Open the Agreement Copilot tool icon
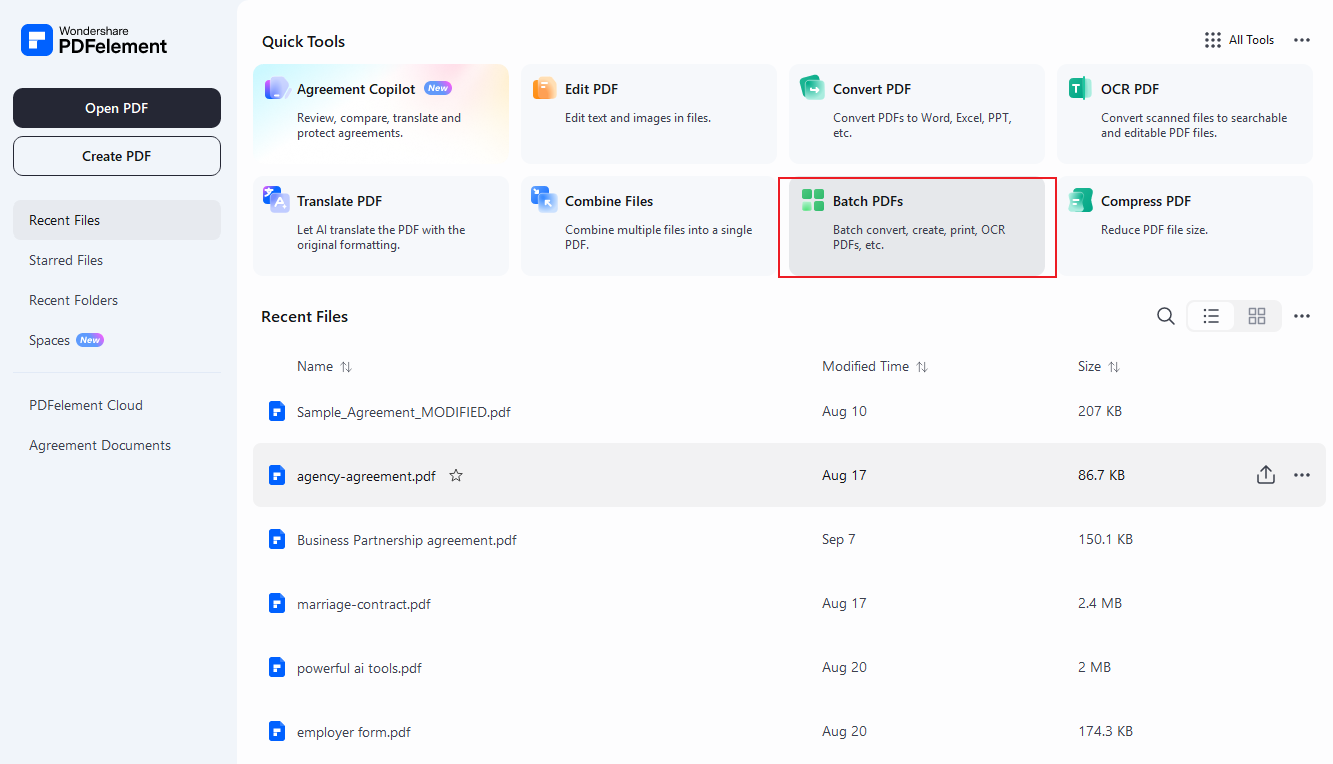This screenshot has width=1333, height=764. [278, 89]
